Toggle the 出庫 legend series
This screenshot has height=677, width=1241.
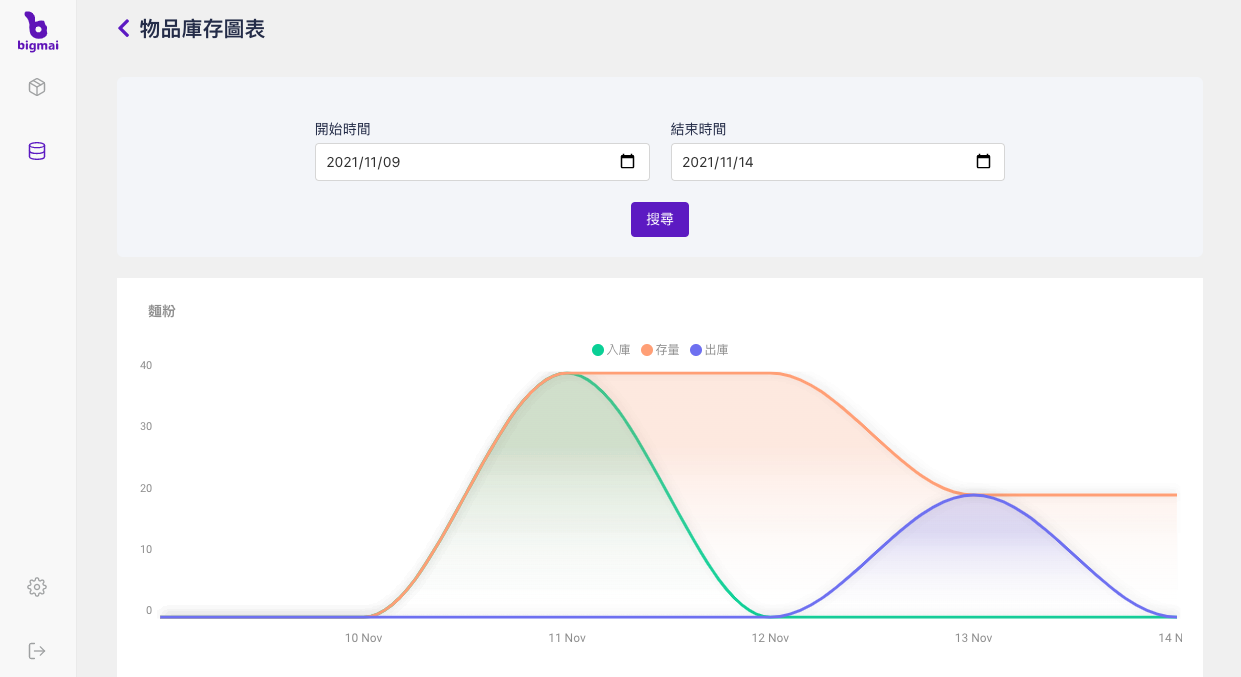(x=709, y=350)
